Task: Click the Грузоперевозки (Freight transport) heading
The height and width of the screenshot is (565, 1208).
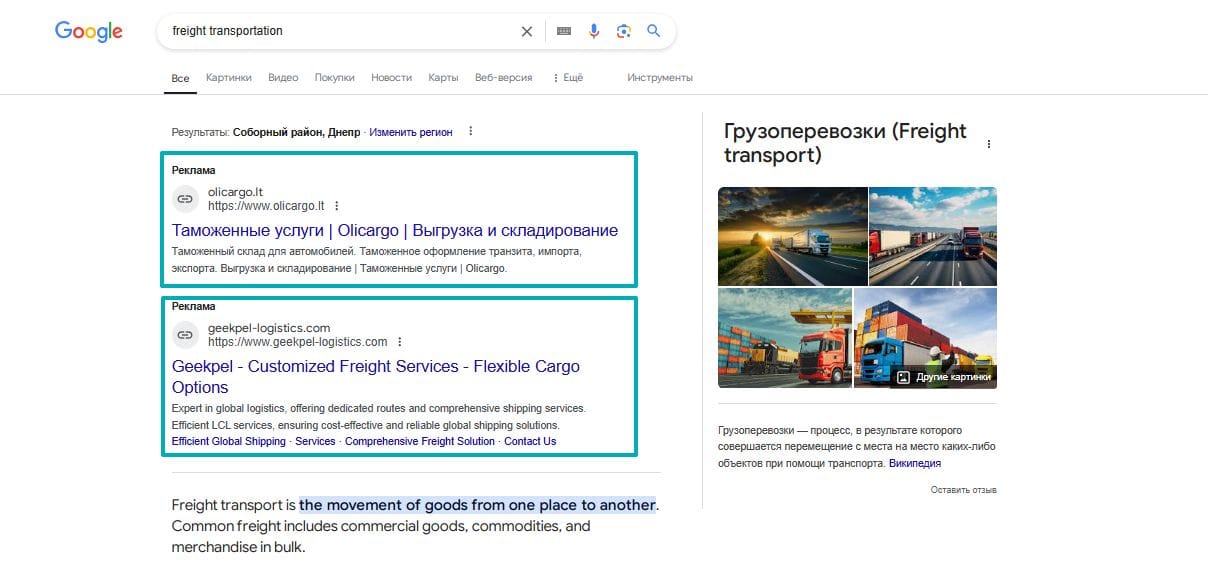Action: (x=845, y=143)
